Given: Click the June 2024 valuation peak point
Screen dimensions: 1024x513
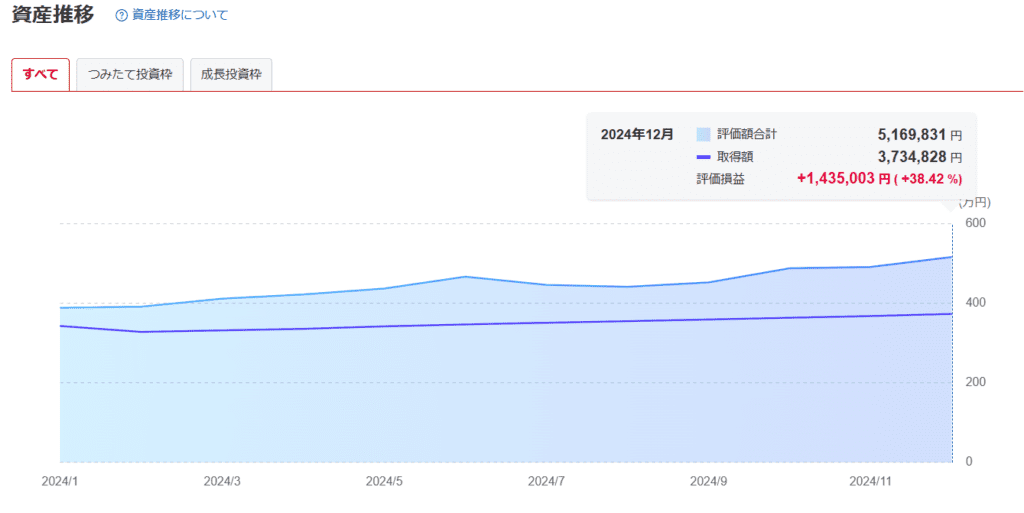Looking at the screenshot, I should pyautogui.click(x=465, y=277).
